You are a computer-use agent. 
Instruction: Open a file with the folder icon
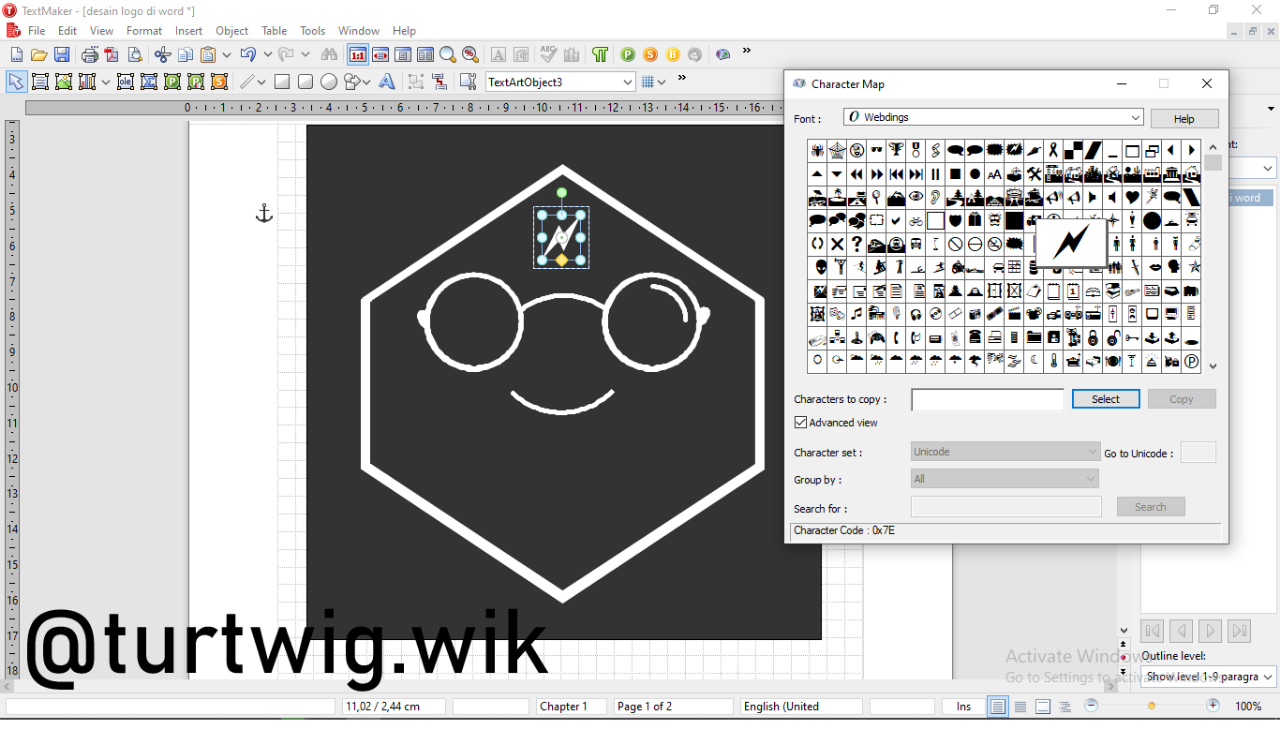[39, 55]
